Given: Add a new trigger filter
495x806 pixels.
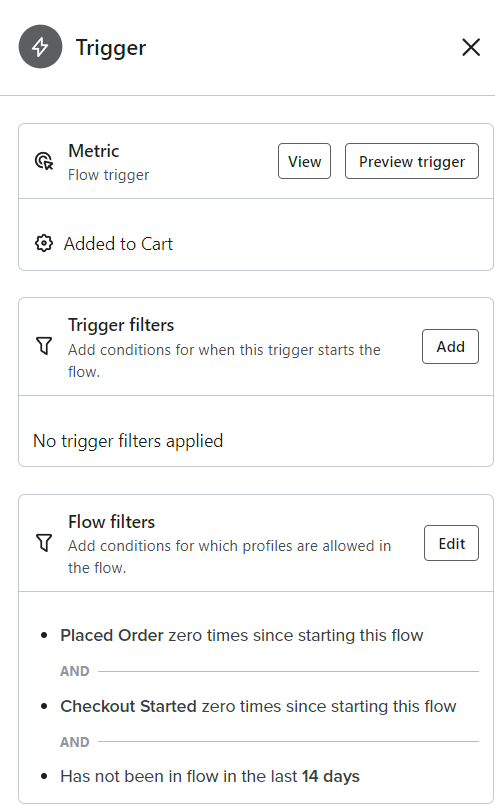Looking at the screenshot, I should (x=450, y=347).
